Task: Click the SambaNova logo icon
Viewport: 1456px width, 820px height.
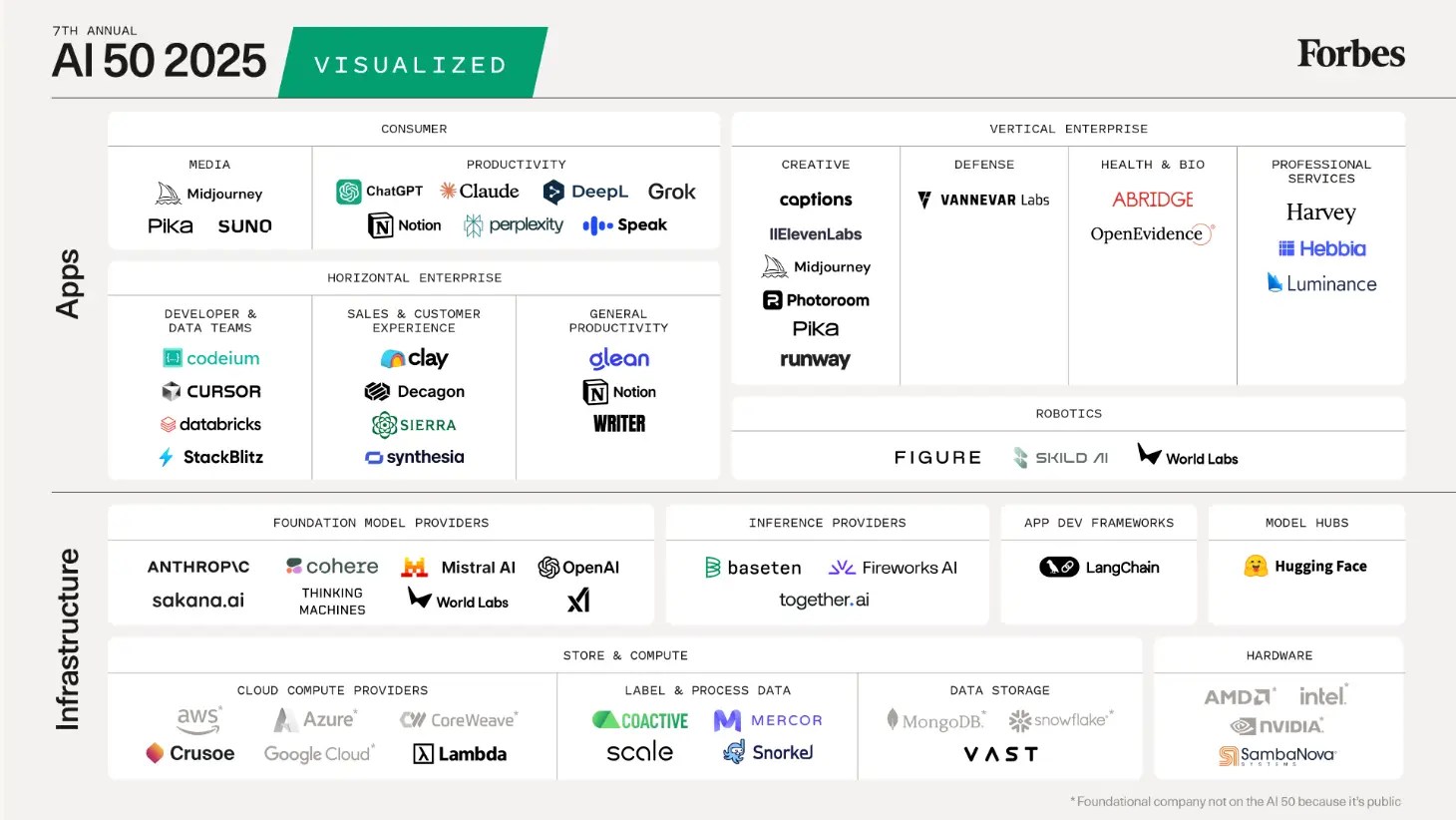Action: [1229, 756]
